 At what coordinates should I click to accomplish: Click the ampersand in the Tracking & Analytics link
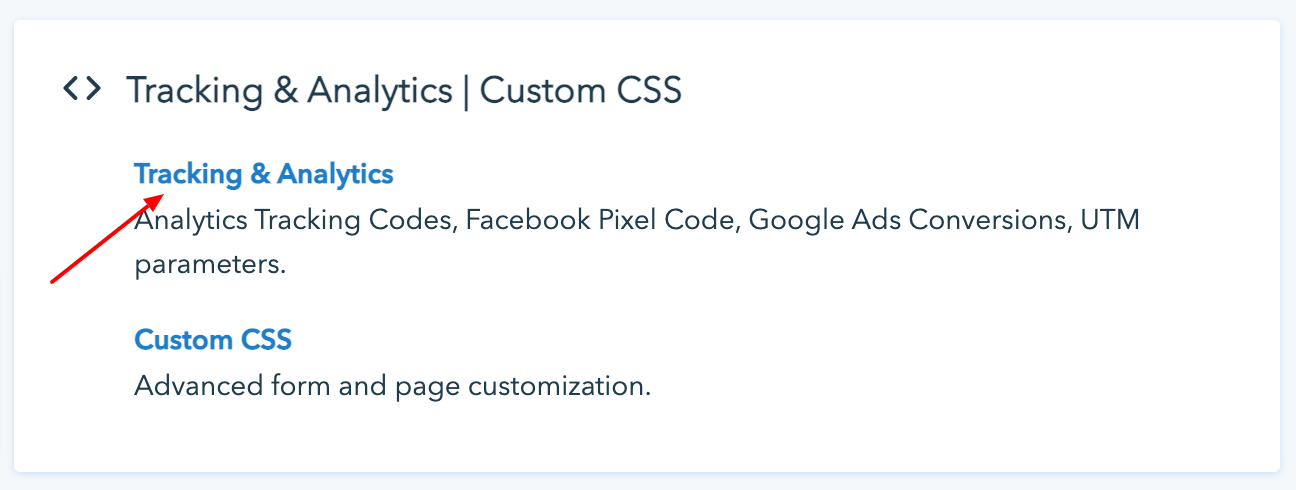pos(260,175)
